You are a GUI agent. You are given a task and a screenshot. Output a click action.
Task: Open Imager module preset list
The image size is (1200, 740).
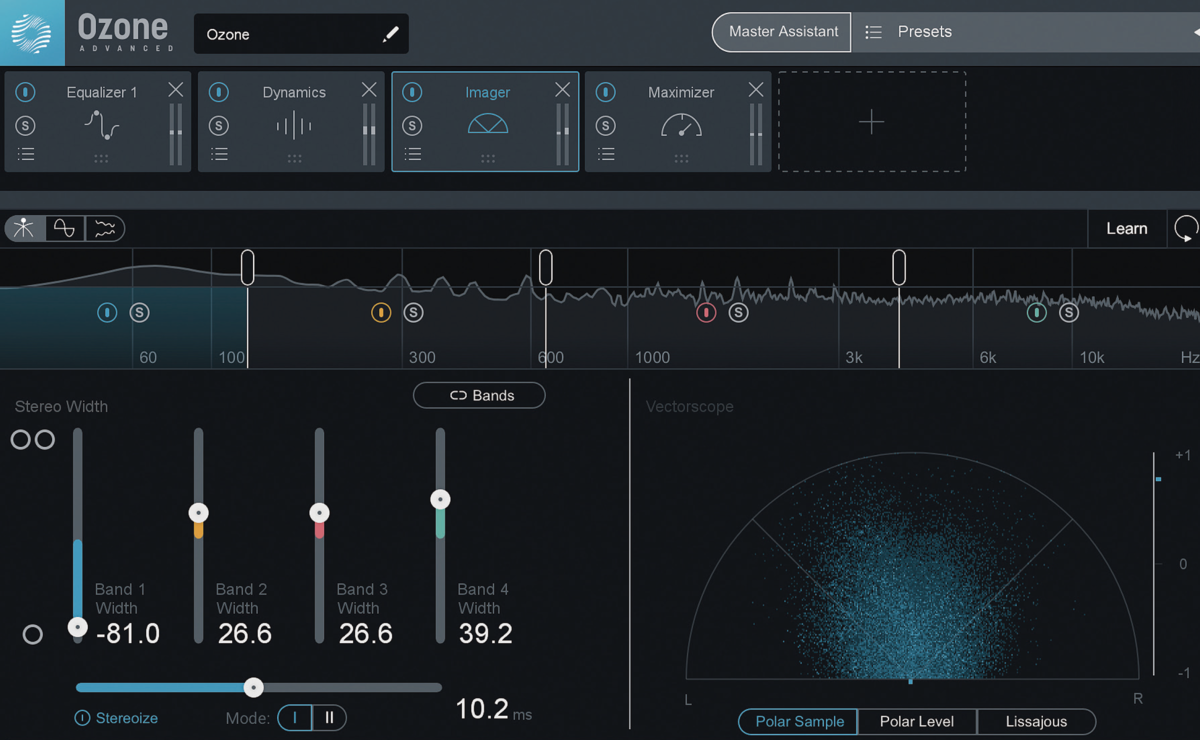412,154
